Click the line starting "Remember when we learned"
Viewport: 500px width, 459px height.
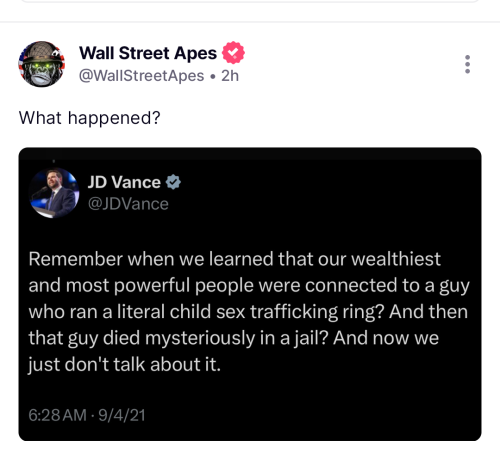click(x=235, y=259)
